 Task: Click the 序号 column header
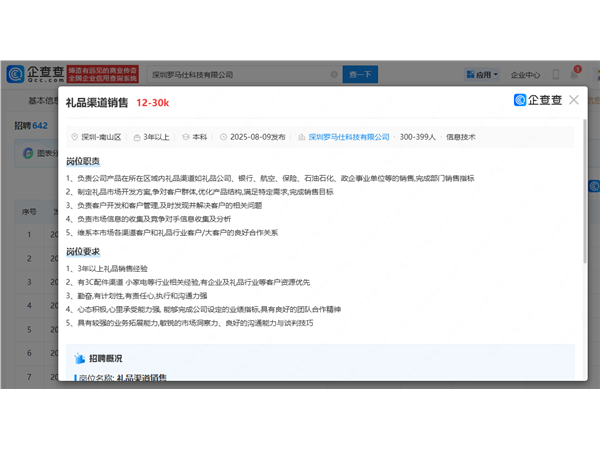pyautogui.click(x=30, y=212)
